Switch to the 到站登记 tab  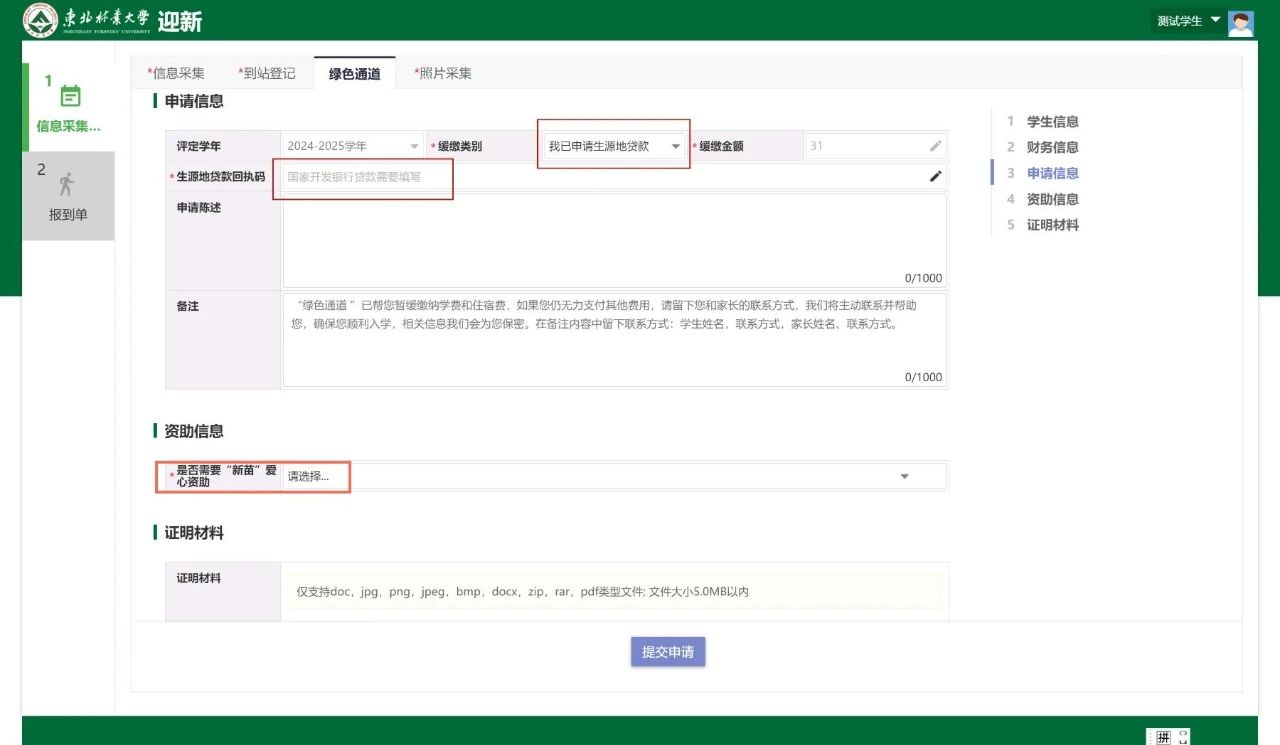268,73
